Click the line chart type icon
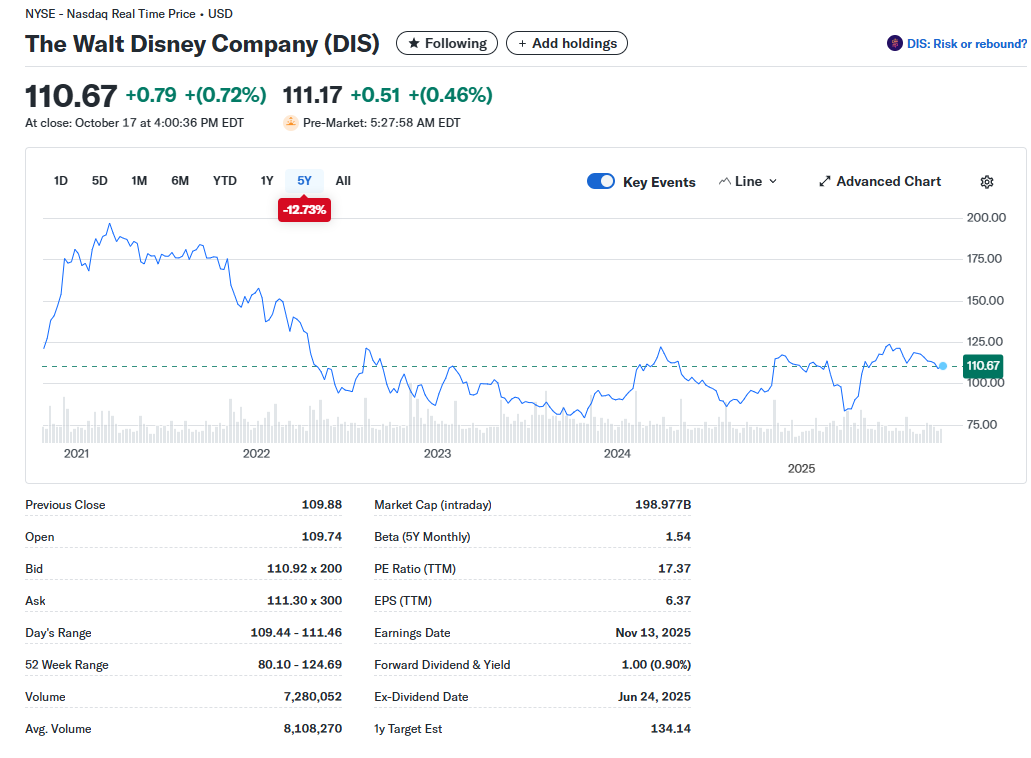Image resolution: width=1031 pixels, height=758 pixels. (725, 181)
